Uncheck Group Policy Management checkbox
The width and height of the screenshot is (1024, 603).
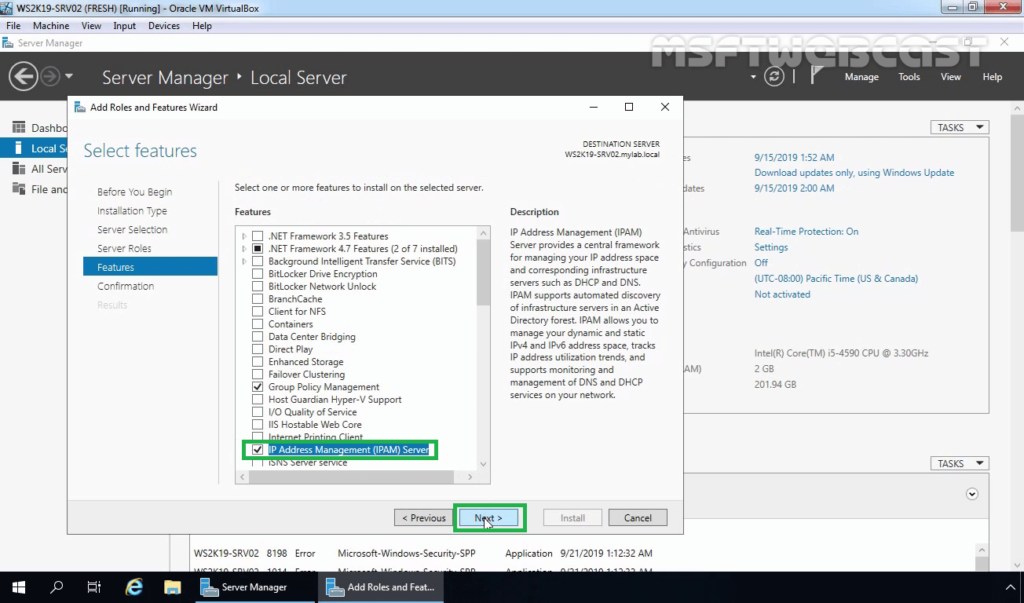click(x=257, y=387)
